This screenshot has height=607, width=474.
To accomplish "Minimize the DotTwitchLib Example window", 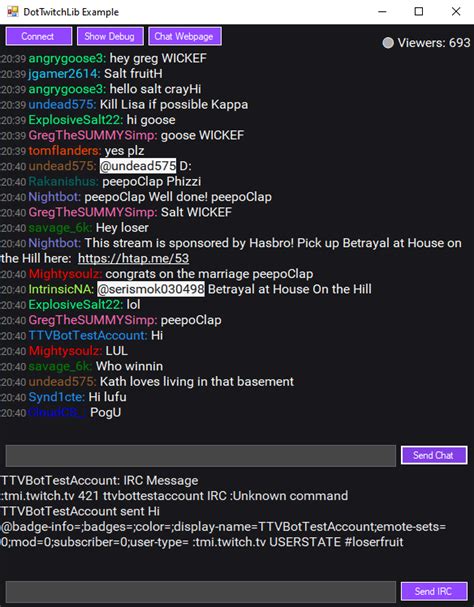I will pyautogui.click(x=382, y=12).
